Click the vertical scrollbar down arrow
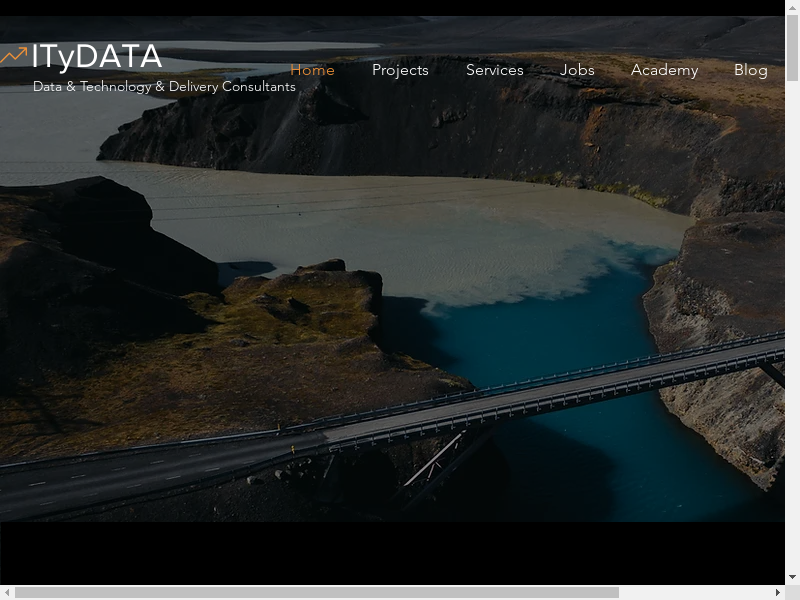Viewport: 800px width, 600px height. pos(792,577)
